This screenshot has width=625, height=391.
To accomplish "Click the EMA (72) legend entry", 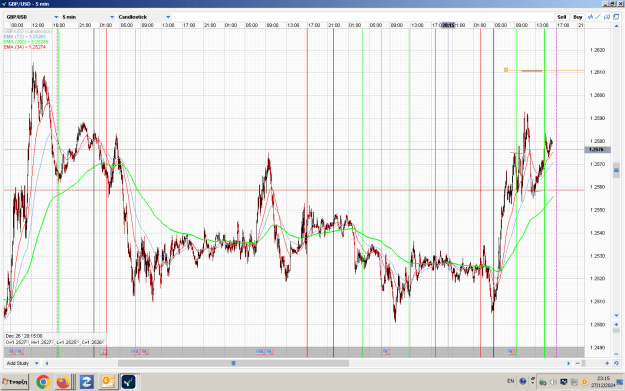I will (25, 37).
